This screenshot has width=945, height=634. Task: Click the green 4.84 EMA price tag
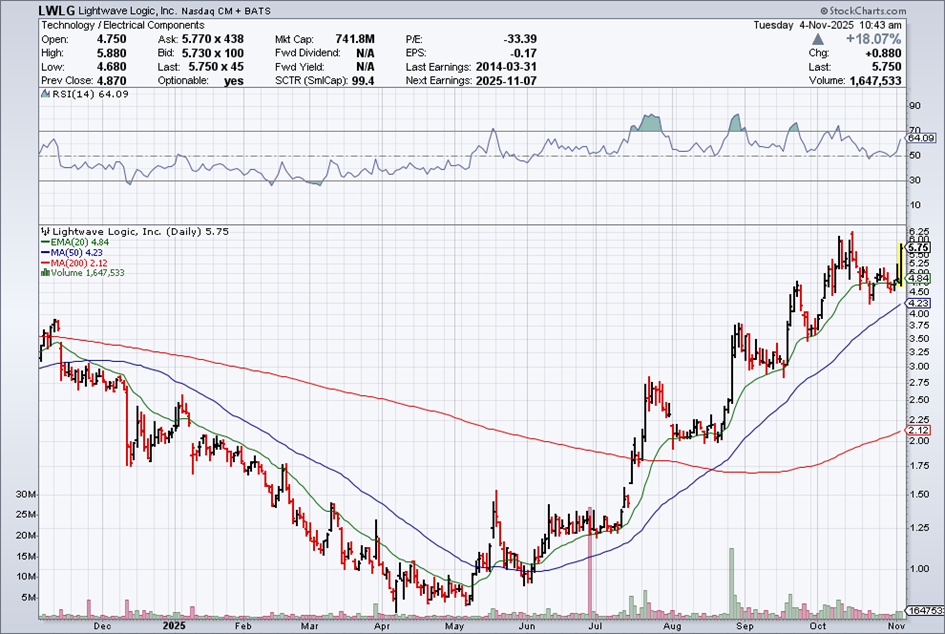(919, 278)
